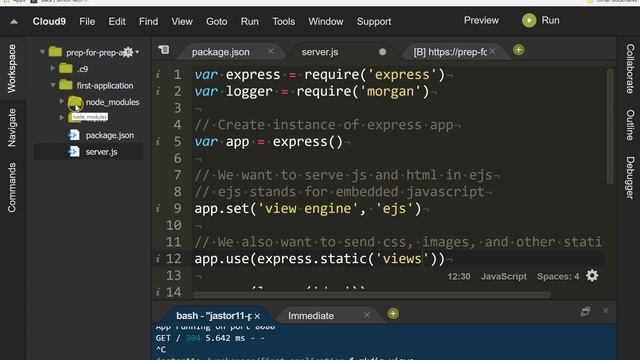The height and width of the screenshot is (360, 640).
Task: Open the Outline panel
Action: point(630,124)
